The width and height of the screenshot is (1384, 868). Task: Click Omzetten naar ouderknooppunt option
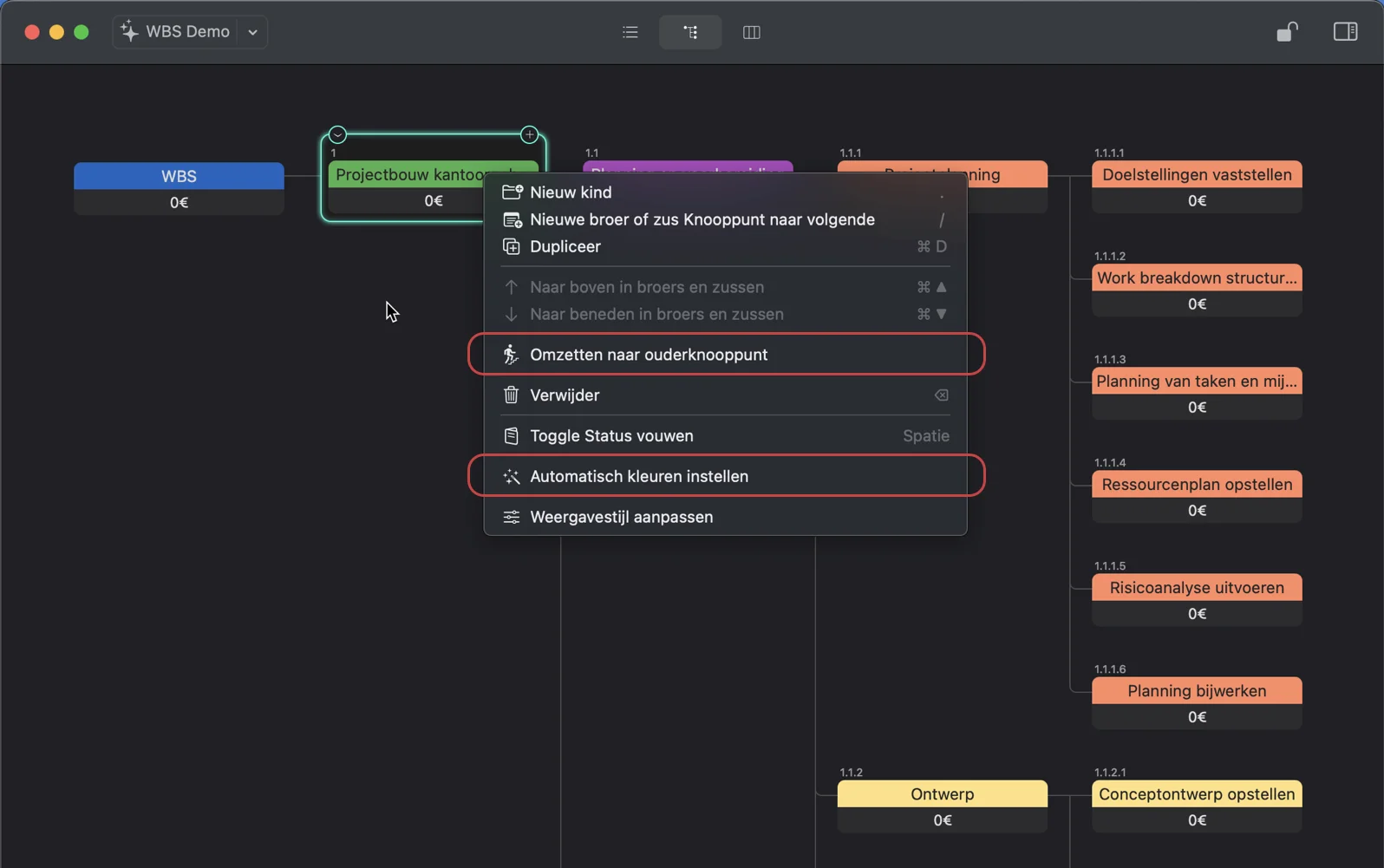(649, 355)
